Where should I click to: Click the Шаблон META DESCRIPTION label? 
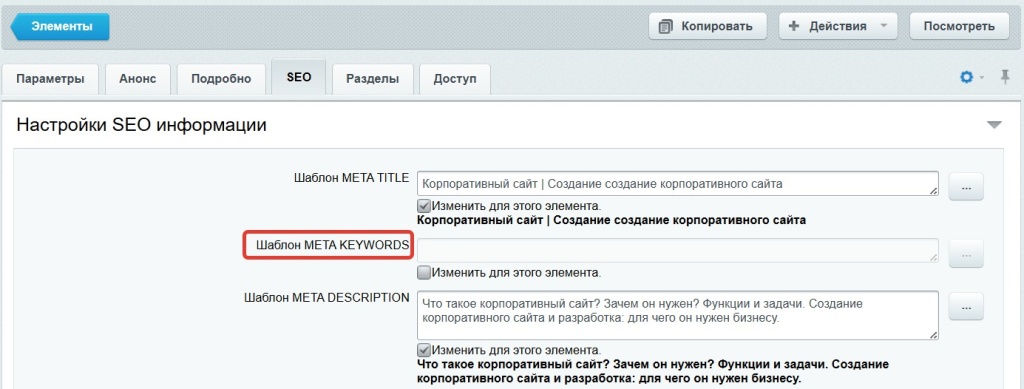pyautogui.click(x=327, y=298)
